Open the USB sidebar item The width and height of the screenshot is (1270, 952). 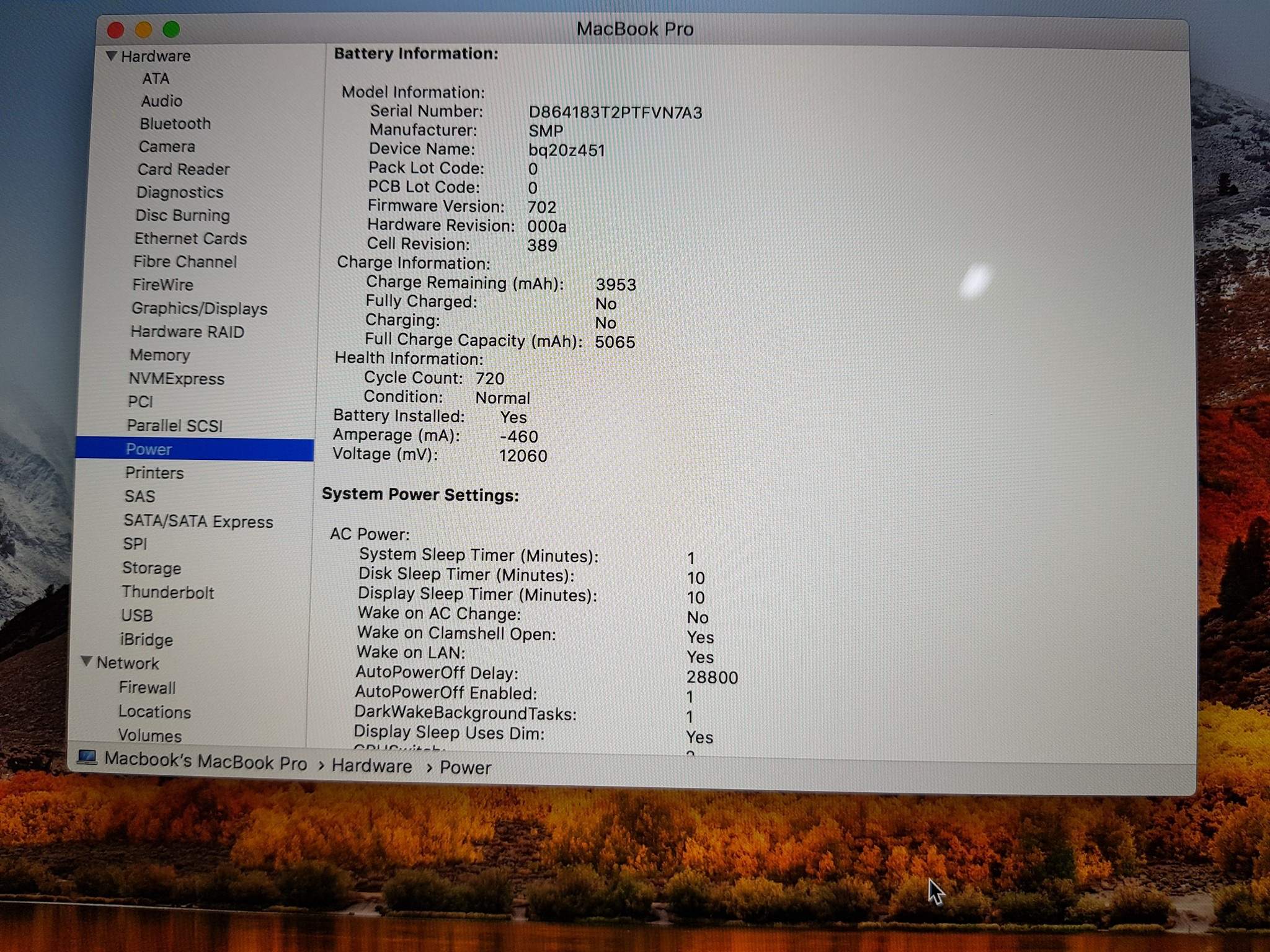coord(136,615)
